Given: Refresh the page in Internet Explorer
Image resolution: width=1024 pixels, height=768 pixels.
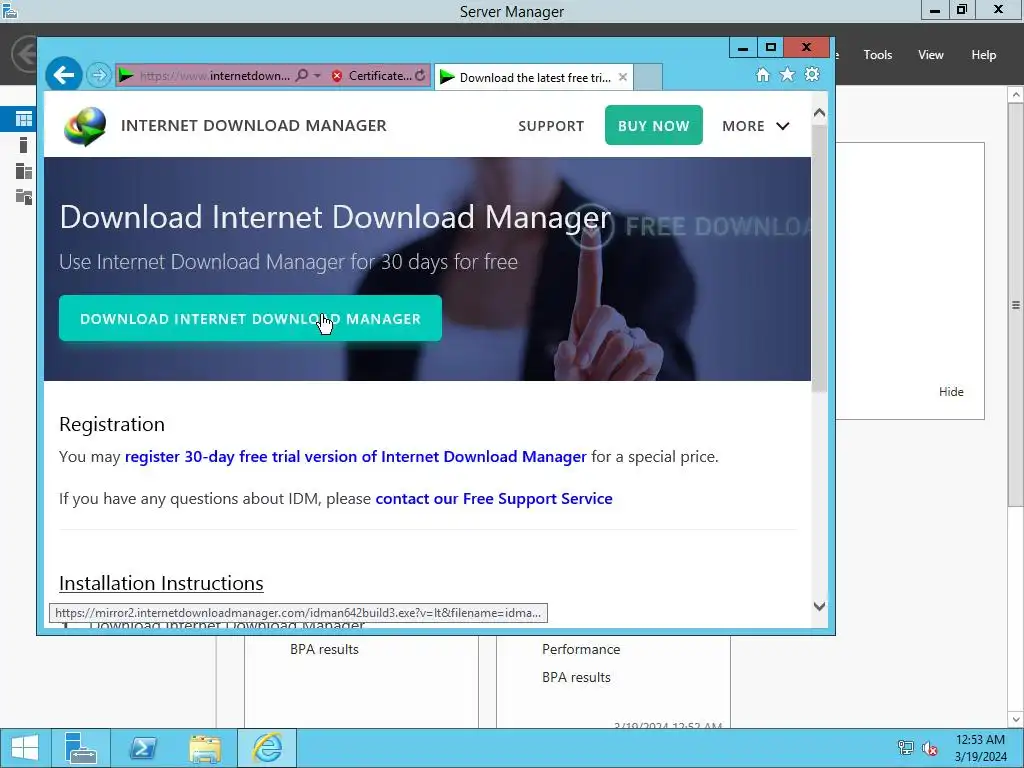Looking at the screenshot, I should coord(420,76).
